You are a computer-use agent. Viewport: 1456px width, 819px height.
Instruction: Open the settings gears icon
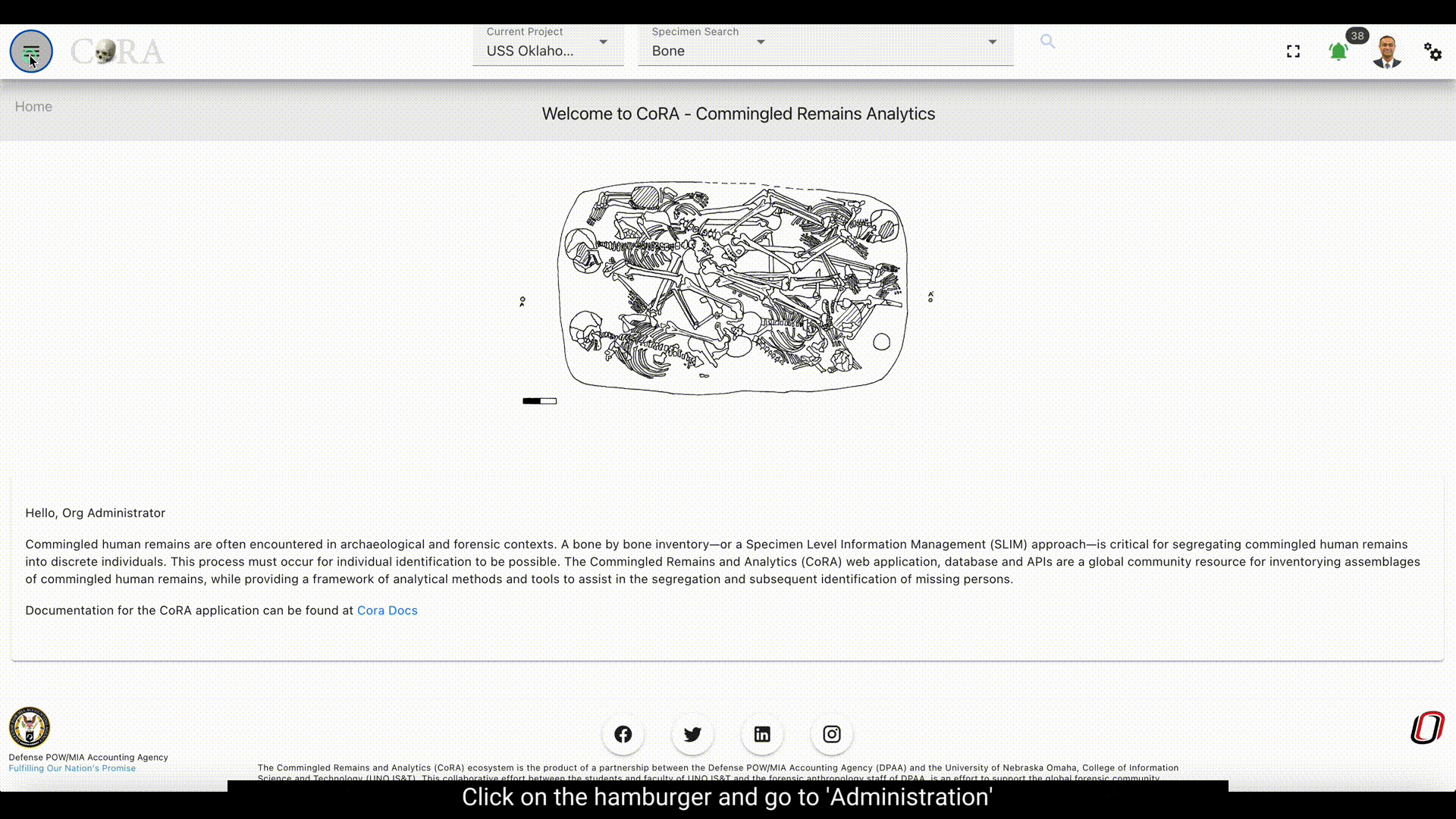click(x=1432, y=52)
